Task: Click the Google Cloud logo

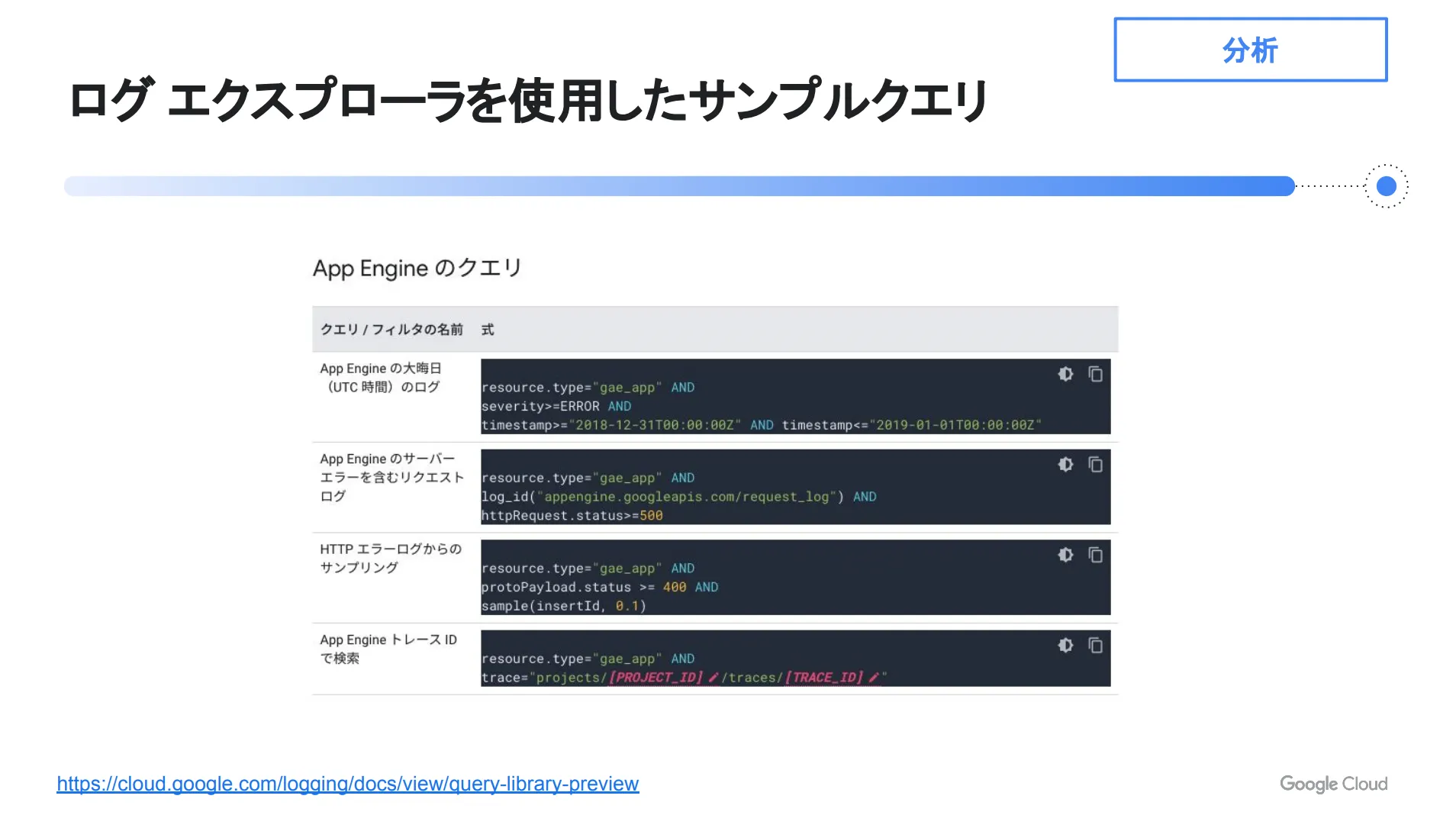Action: tap(1333, 784)
